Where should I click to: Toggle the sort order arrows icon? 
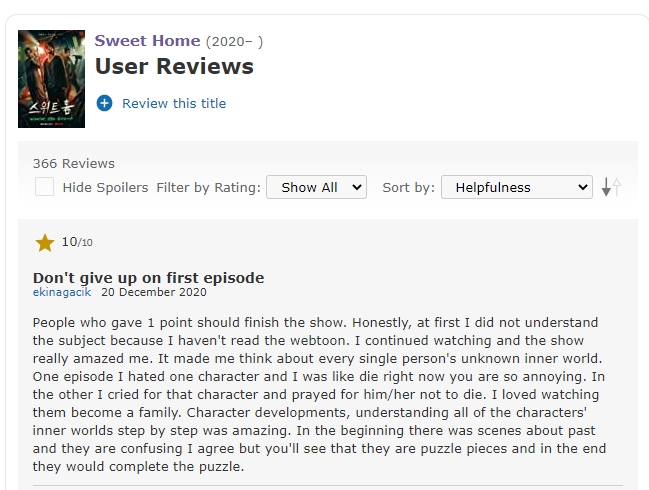[611, 187]
